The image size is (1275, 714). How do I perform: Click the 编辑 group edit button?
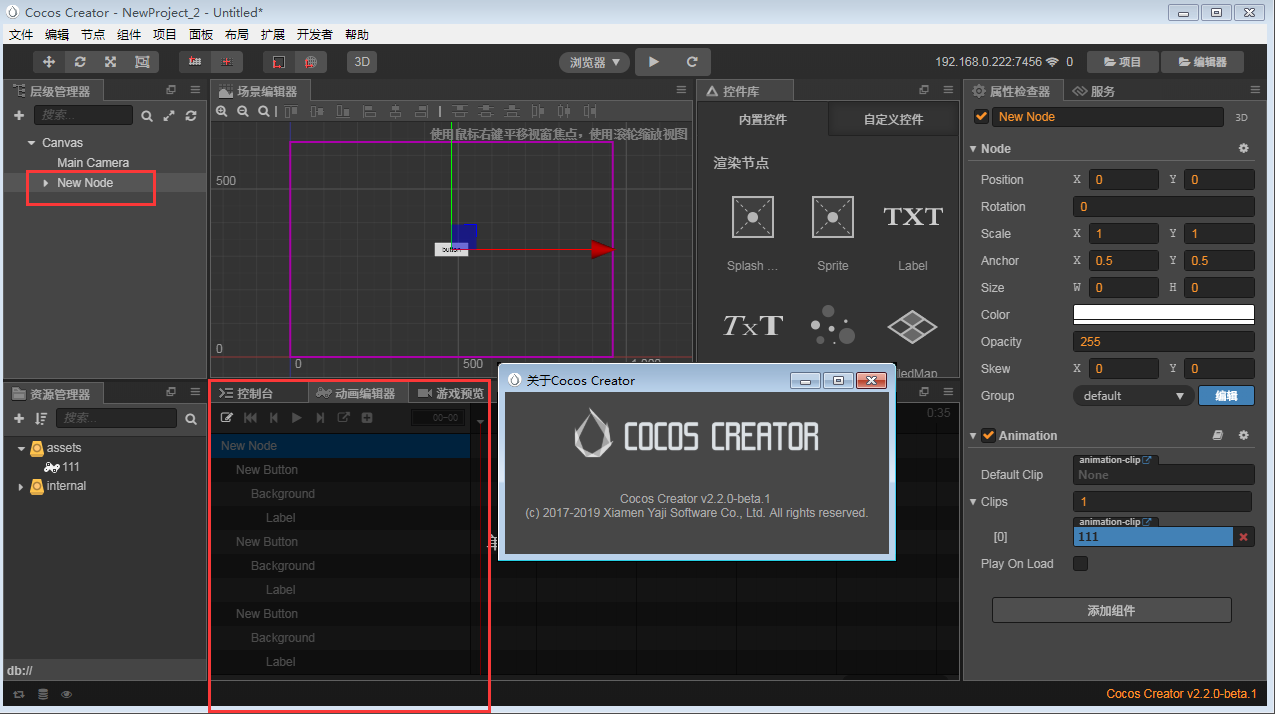point(1226,395)
